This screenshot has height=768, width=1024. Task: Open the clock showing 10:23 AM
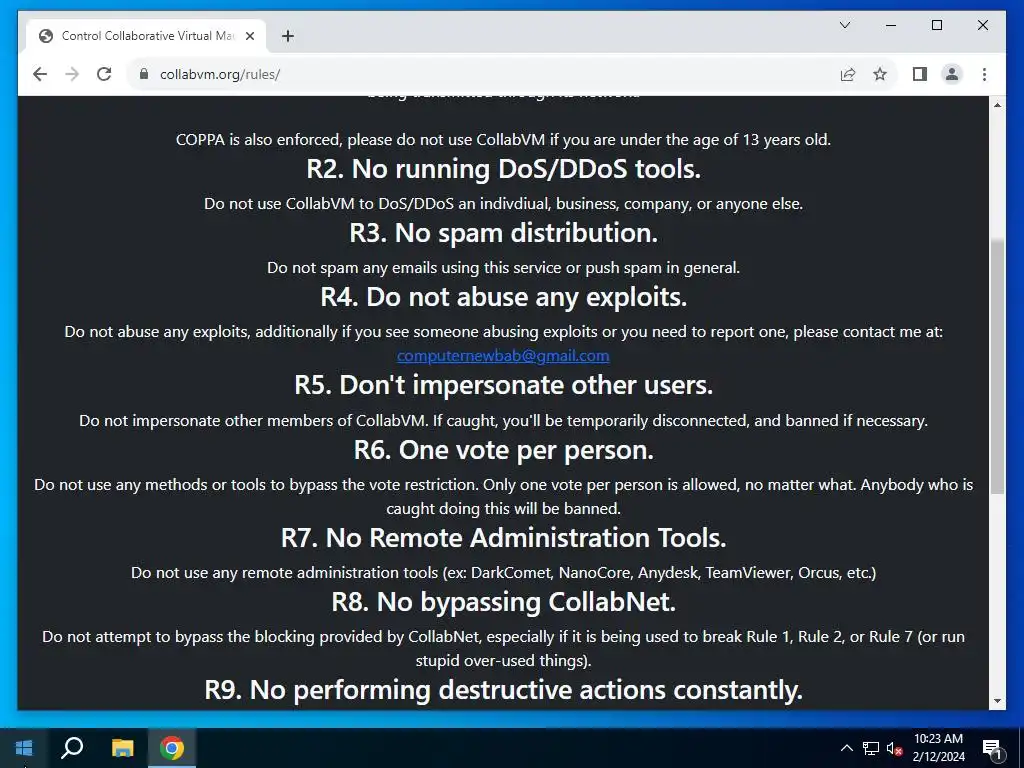[x=938, y=748]
